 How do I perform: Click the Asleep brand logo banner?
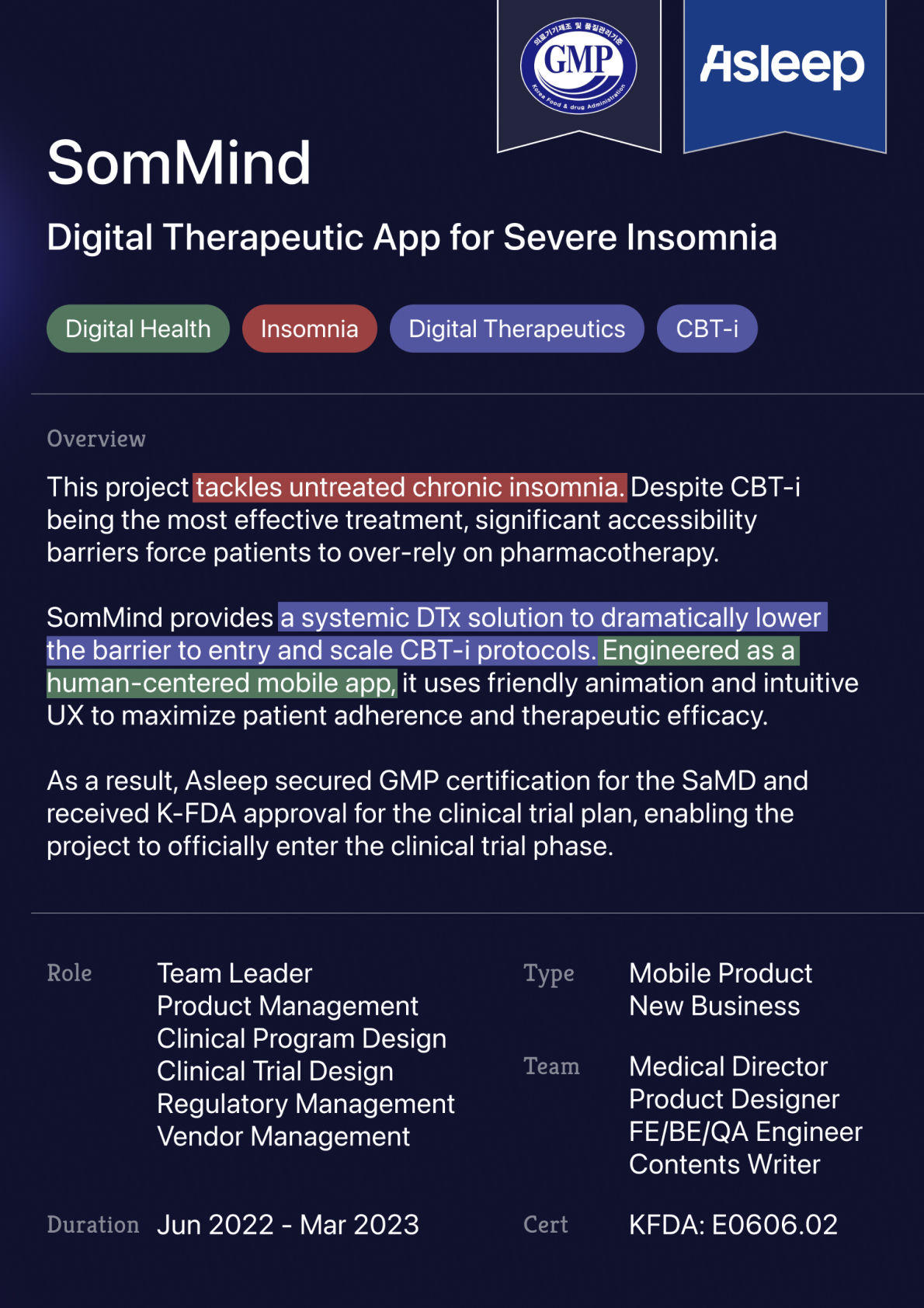tap(783, 65)
